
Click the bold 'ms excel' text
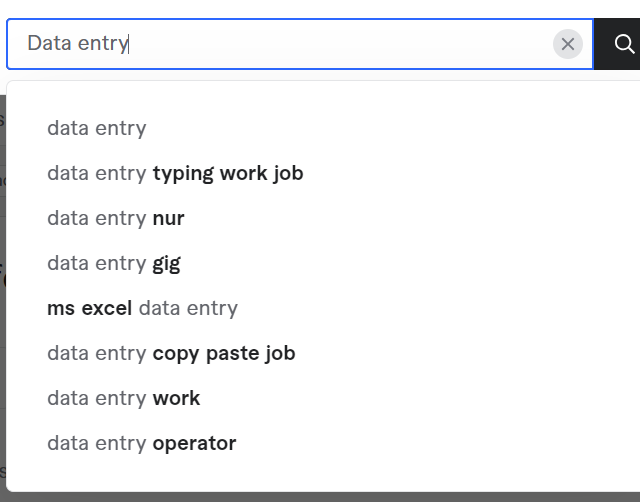pyautogui.click(x=89, y=308)
